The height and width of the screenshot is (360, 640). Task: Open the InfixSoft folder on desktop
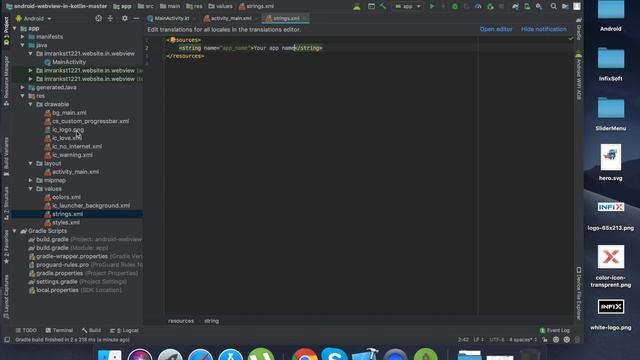tap(611, 64)
